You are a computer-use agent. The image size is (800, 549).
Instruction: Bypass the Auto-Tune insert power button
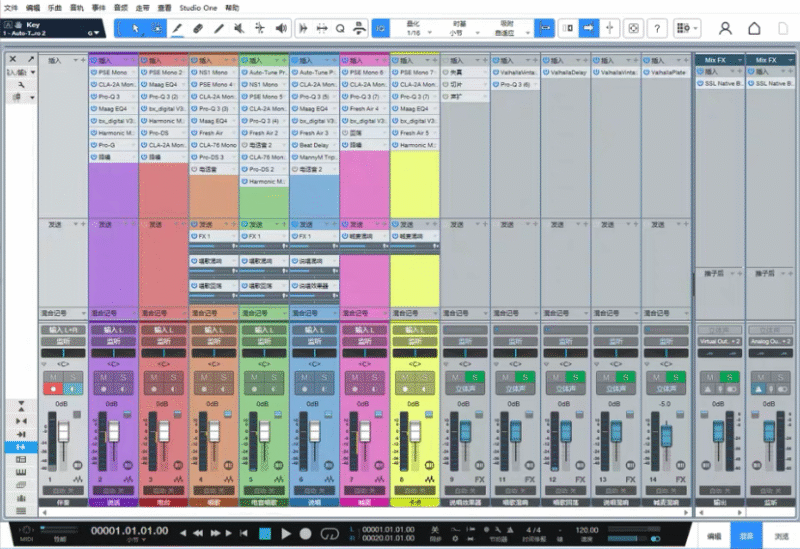pos(245,73)
